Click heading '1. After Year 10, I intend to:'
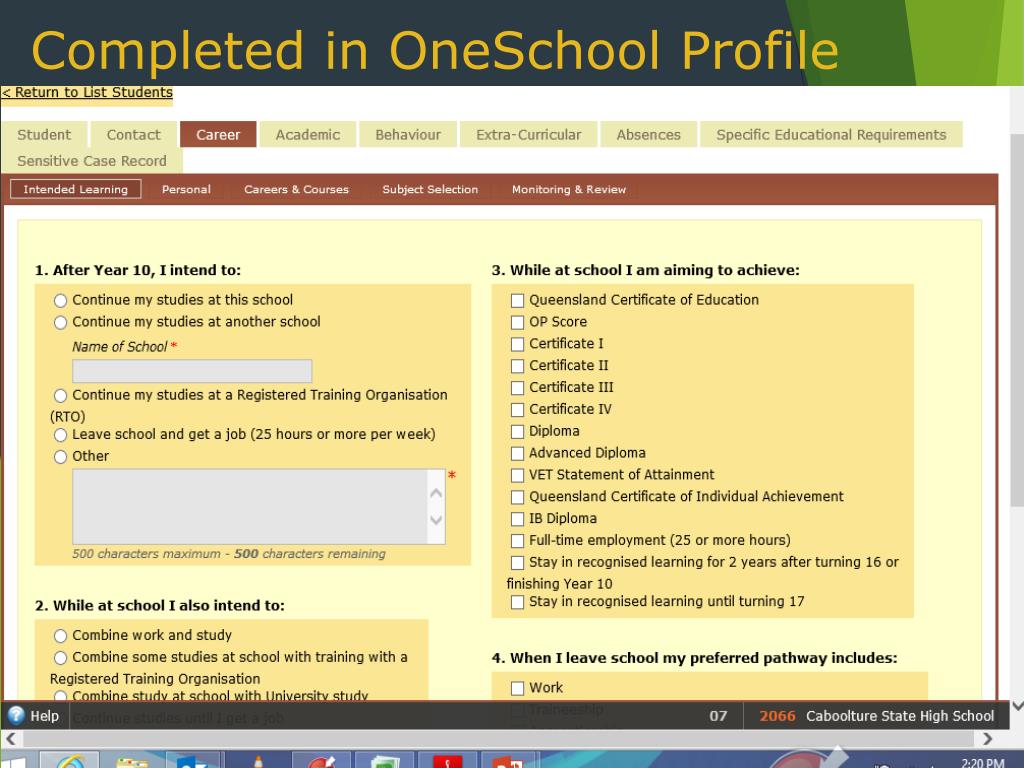This screenshot has width=1024, height=768. pyautogui.click(x=138, y=270)
